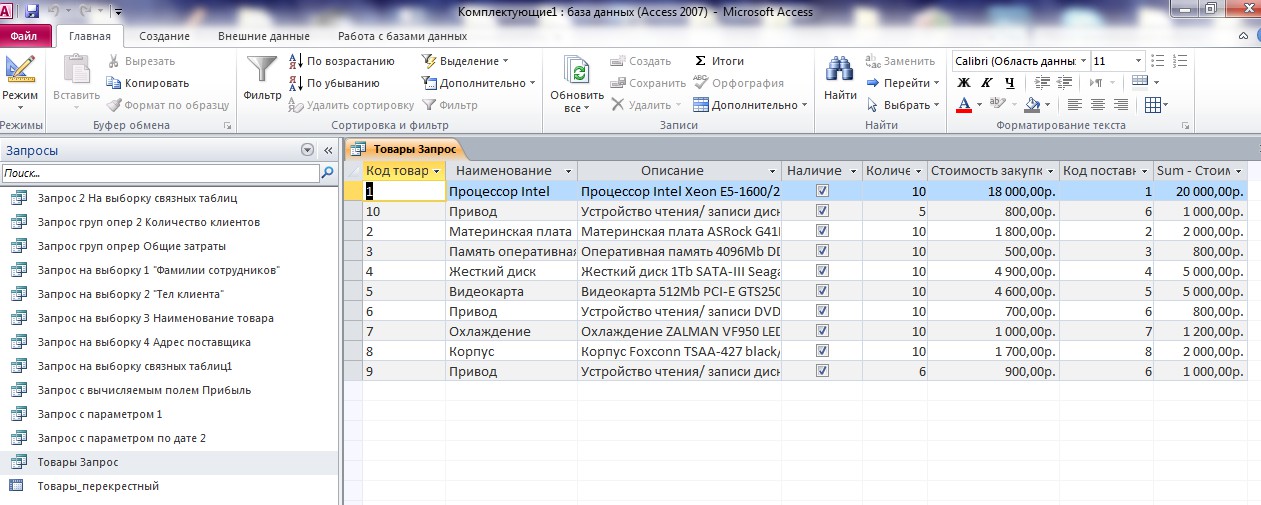
Task: Open navigation pane Запросы category menu
Action: 307,150
